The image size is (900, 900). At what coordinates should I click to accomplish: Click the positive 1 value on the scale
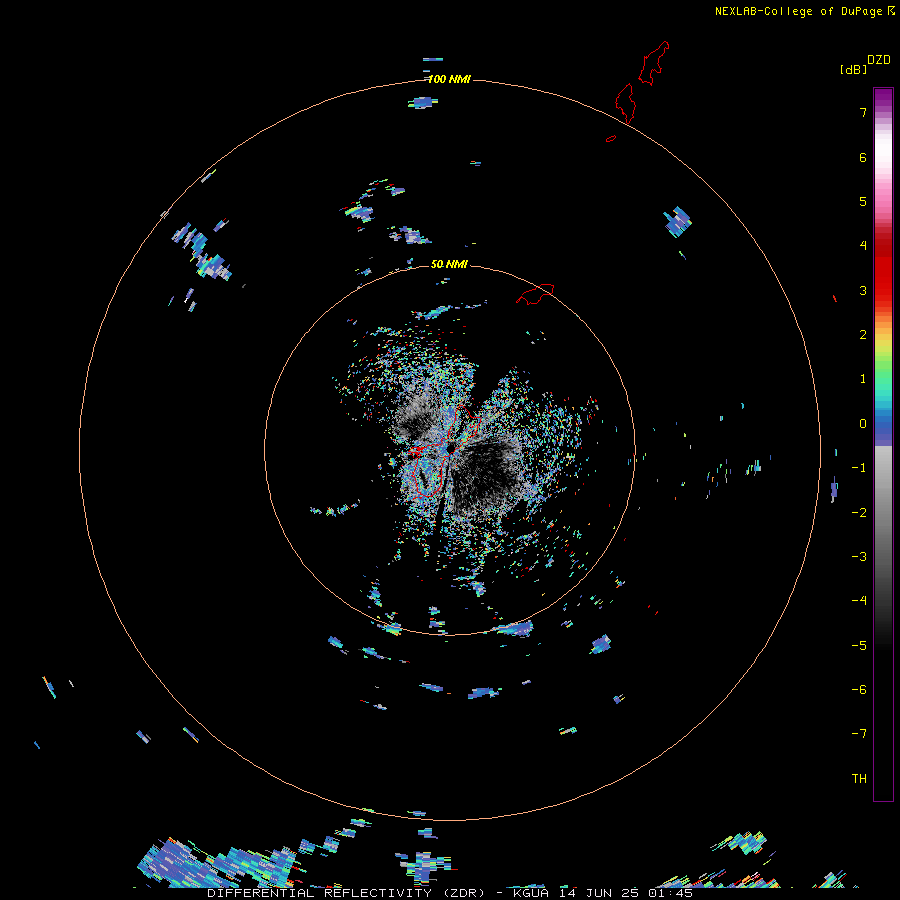(x=863, y=379)
